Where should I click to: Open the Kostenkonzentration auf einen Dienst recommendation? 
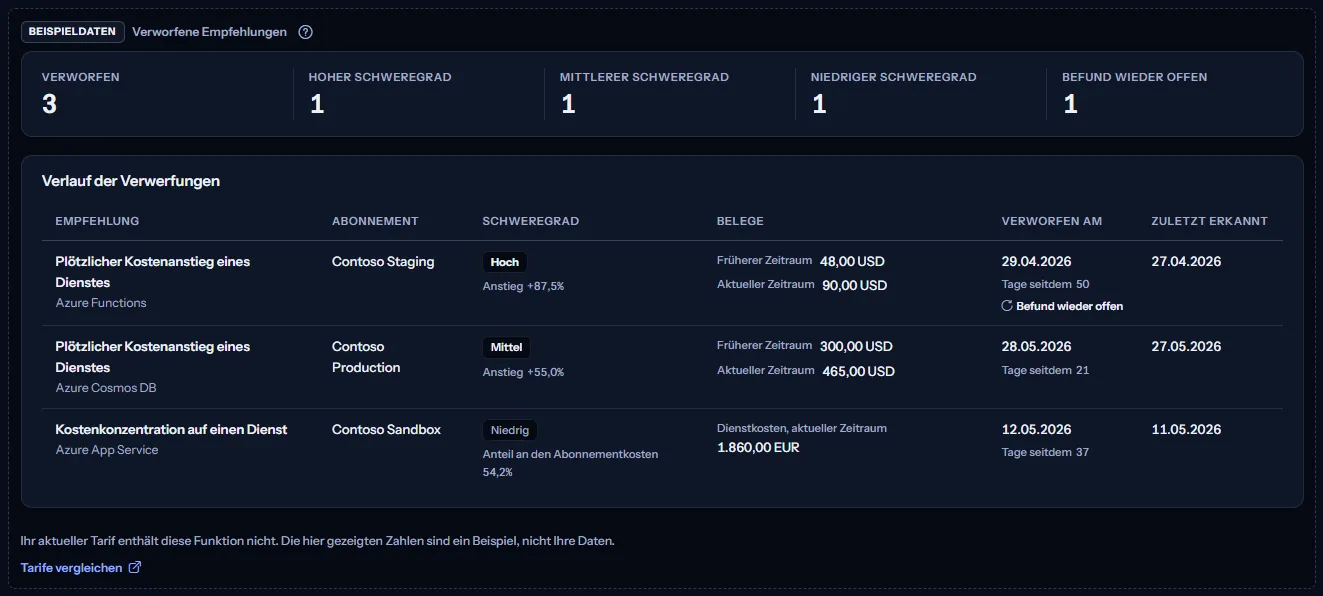172,430
